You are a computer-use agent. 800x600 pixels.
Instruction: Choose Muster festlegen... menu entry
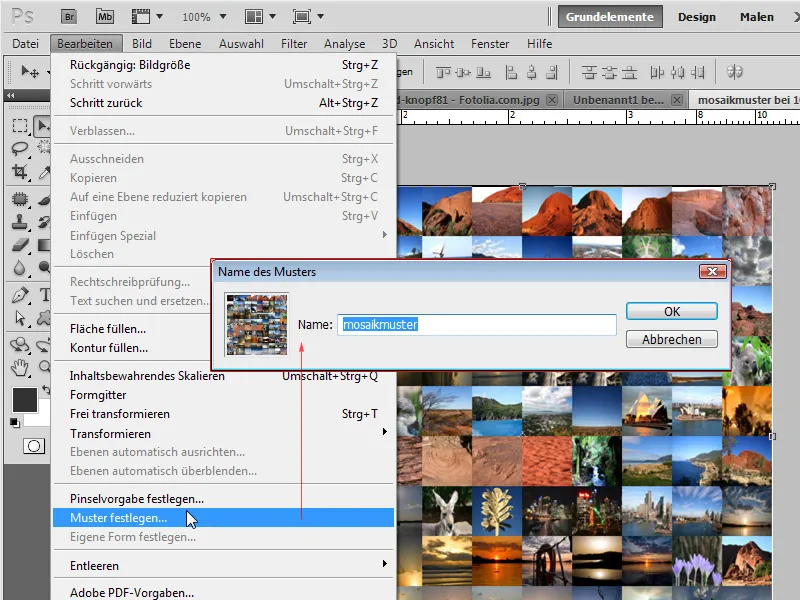click(x=223, y=518)
